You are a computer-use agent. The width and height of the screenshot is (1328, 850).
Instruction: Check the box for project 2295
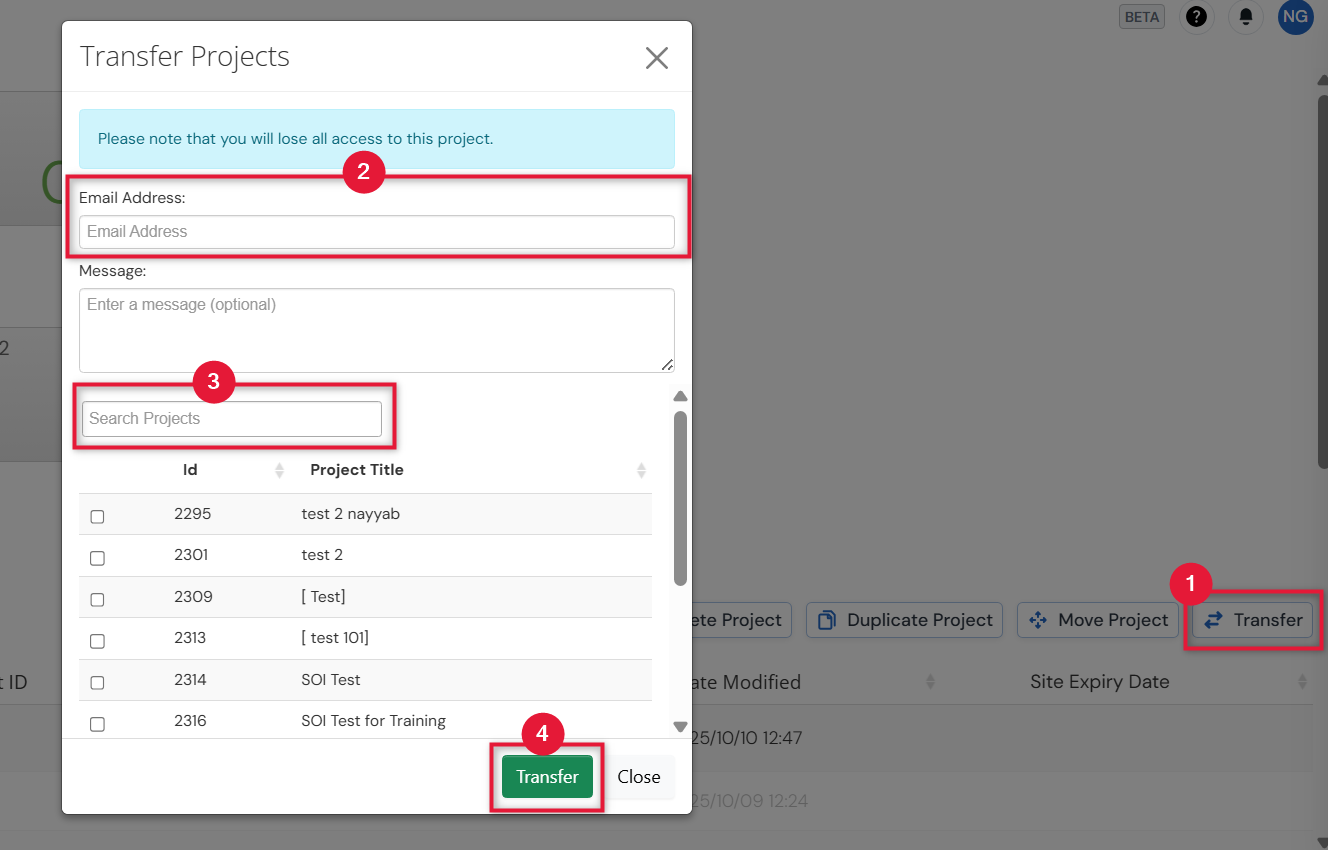click(x=97, y=517)
